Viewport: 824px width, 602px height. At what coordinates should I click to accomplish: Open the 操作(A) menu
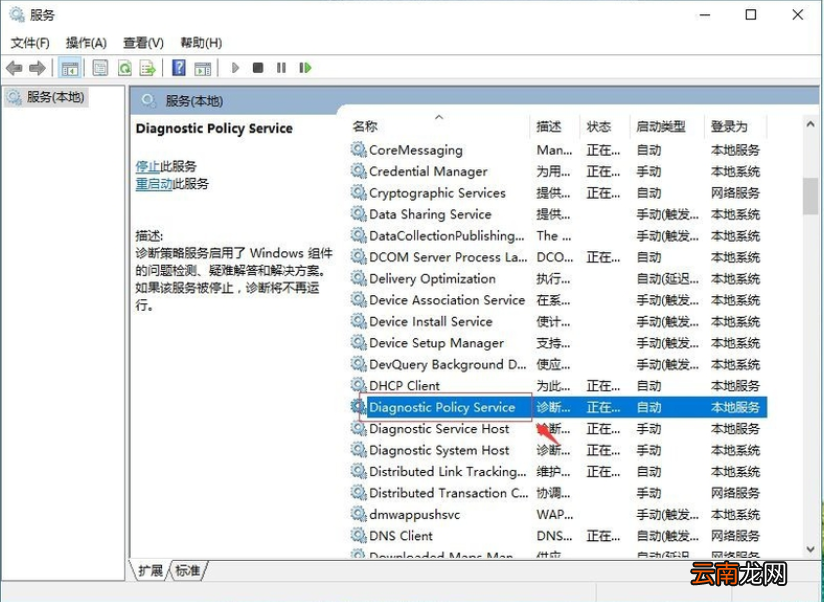86,43
